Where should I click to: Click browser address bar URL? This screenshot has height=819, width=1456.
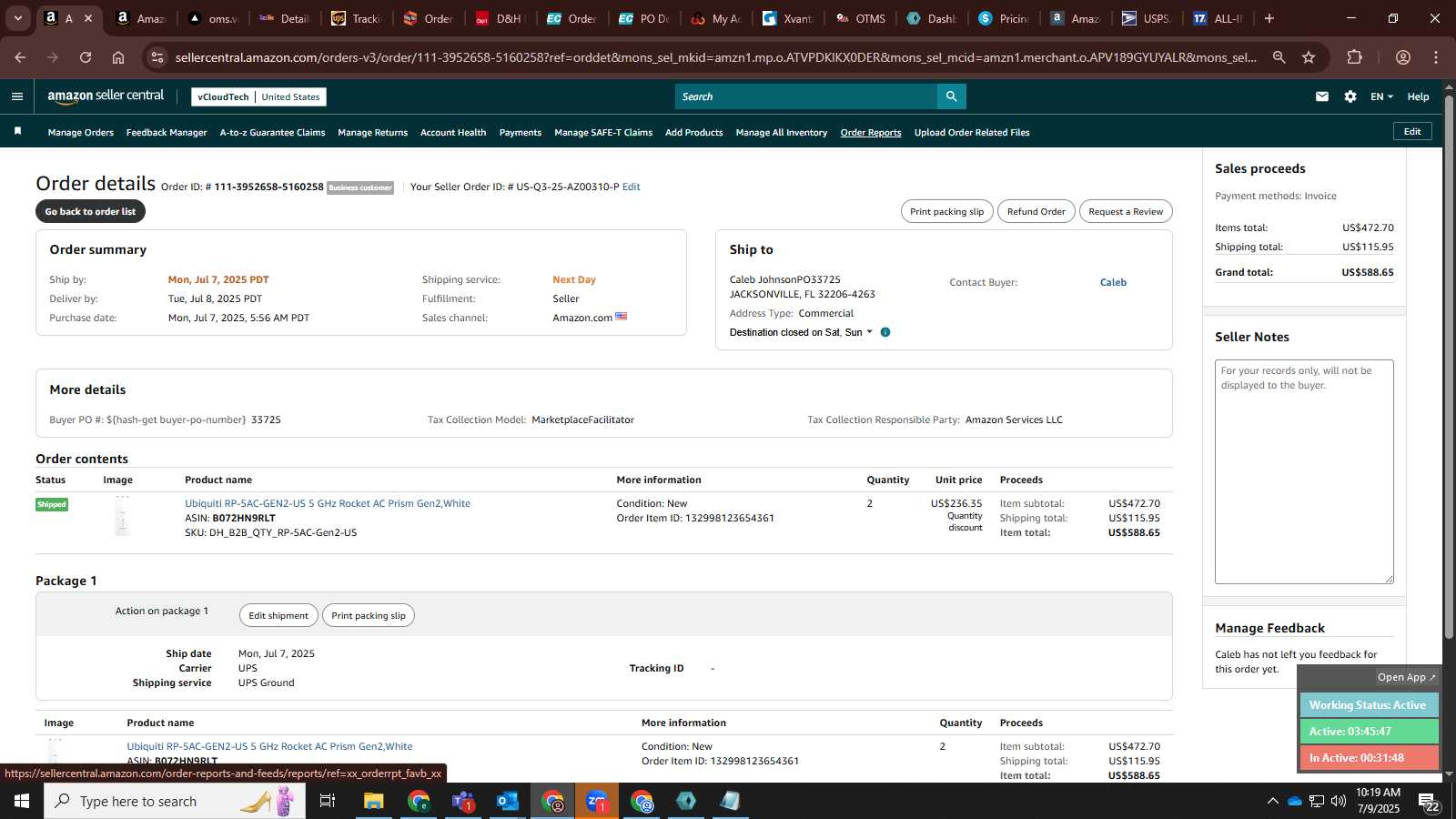[715, 57]
